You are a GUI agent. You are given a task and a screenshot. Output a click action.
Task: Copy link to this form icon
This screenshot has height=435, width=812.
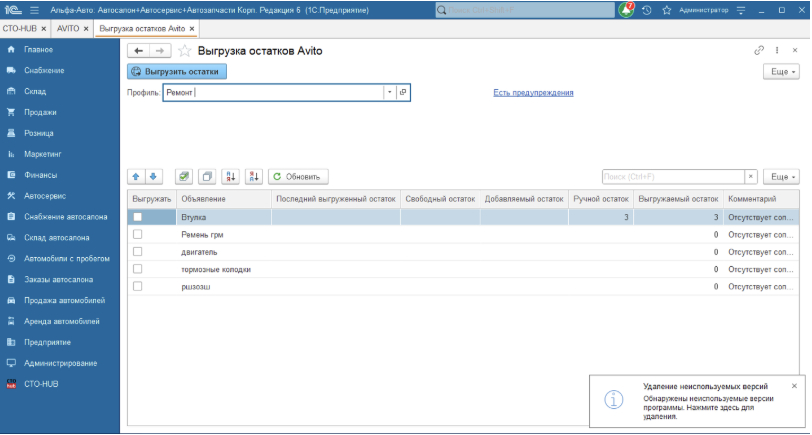click(x=759, y=50)
